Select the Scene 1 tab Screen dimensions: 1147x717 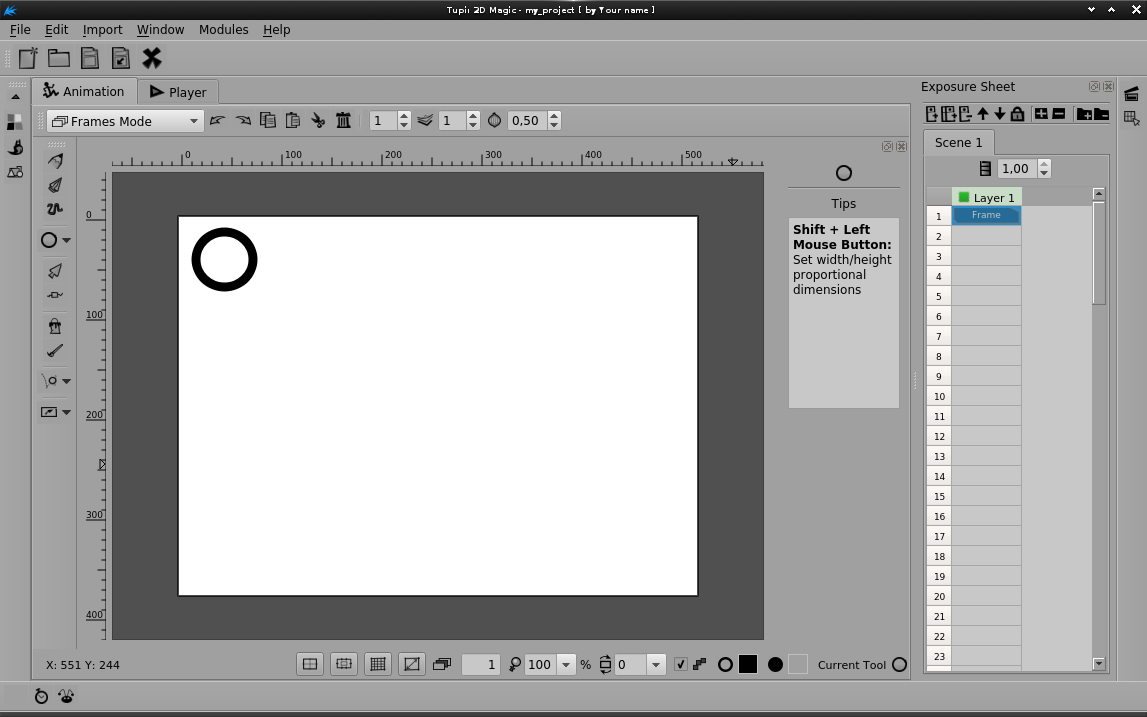(x=958, y=142)
